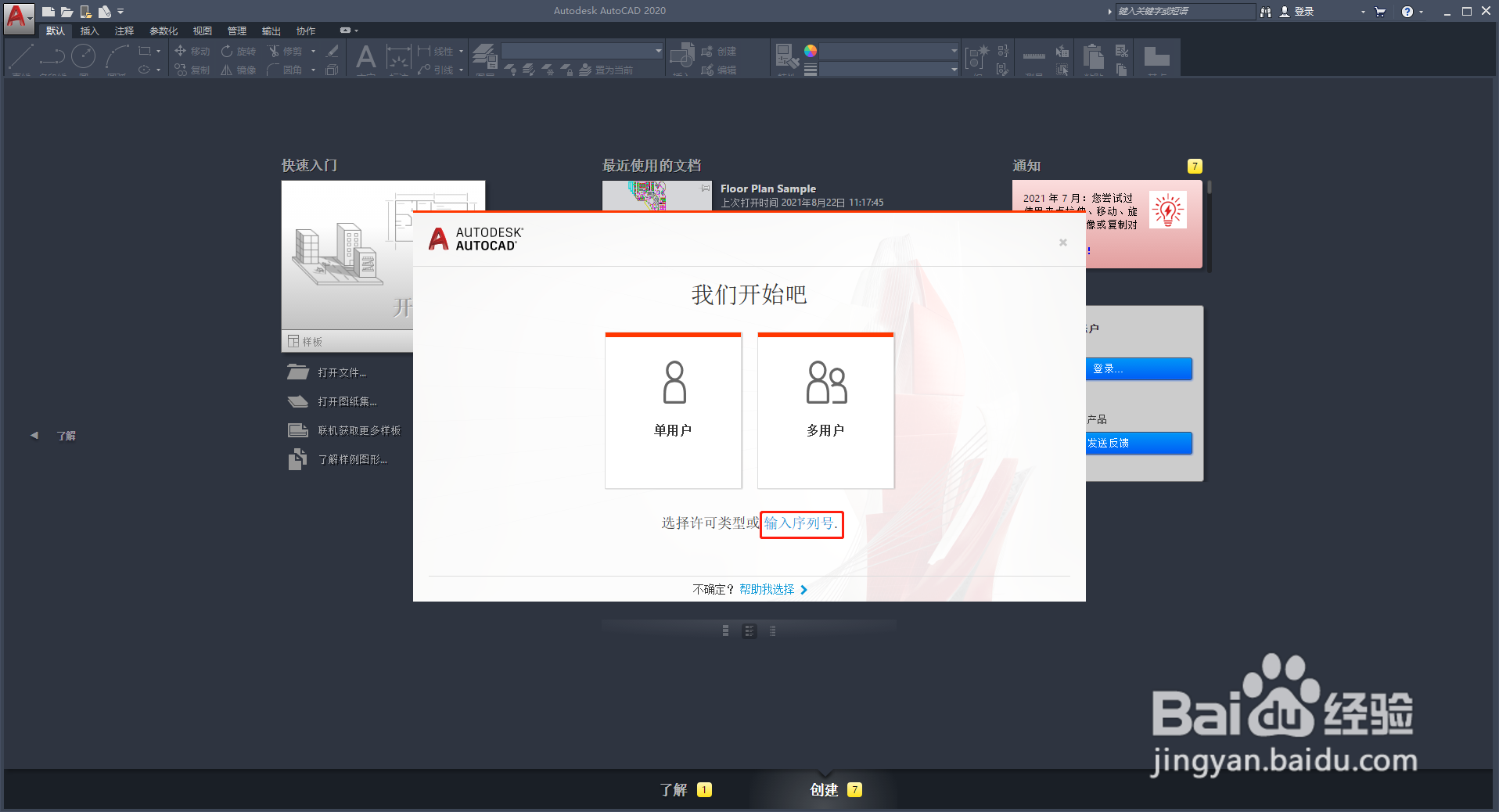
Task: Click 打开文件 on the start page
Action: [327, 372]
